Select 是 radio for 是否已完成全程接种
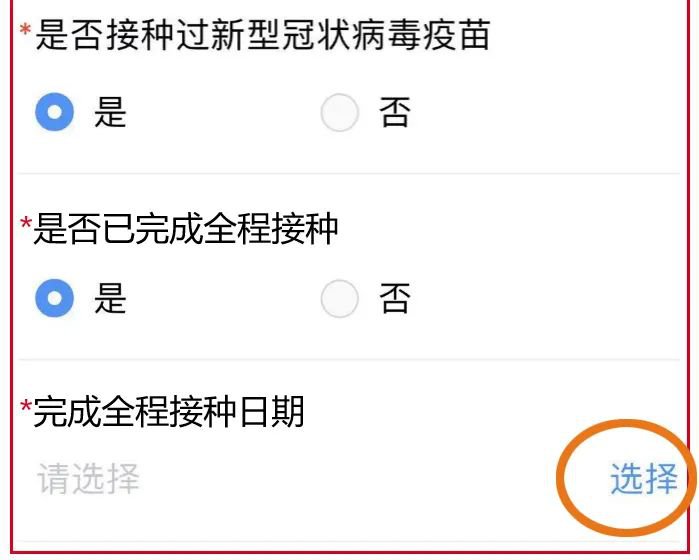 click(54, 298)
